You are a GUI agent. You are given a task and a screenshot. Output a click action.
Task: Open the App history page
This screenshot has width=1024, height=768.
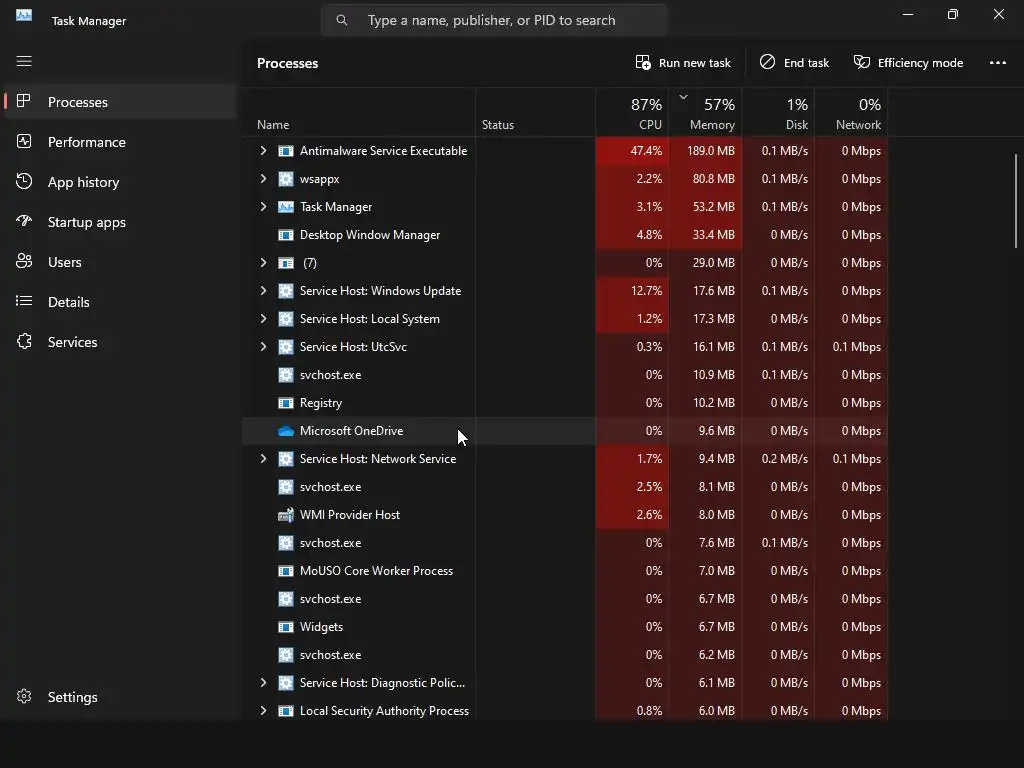(x=120, y=182)
